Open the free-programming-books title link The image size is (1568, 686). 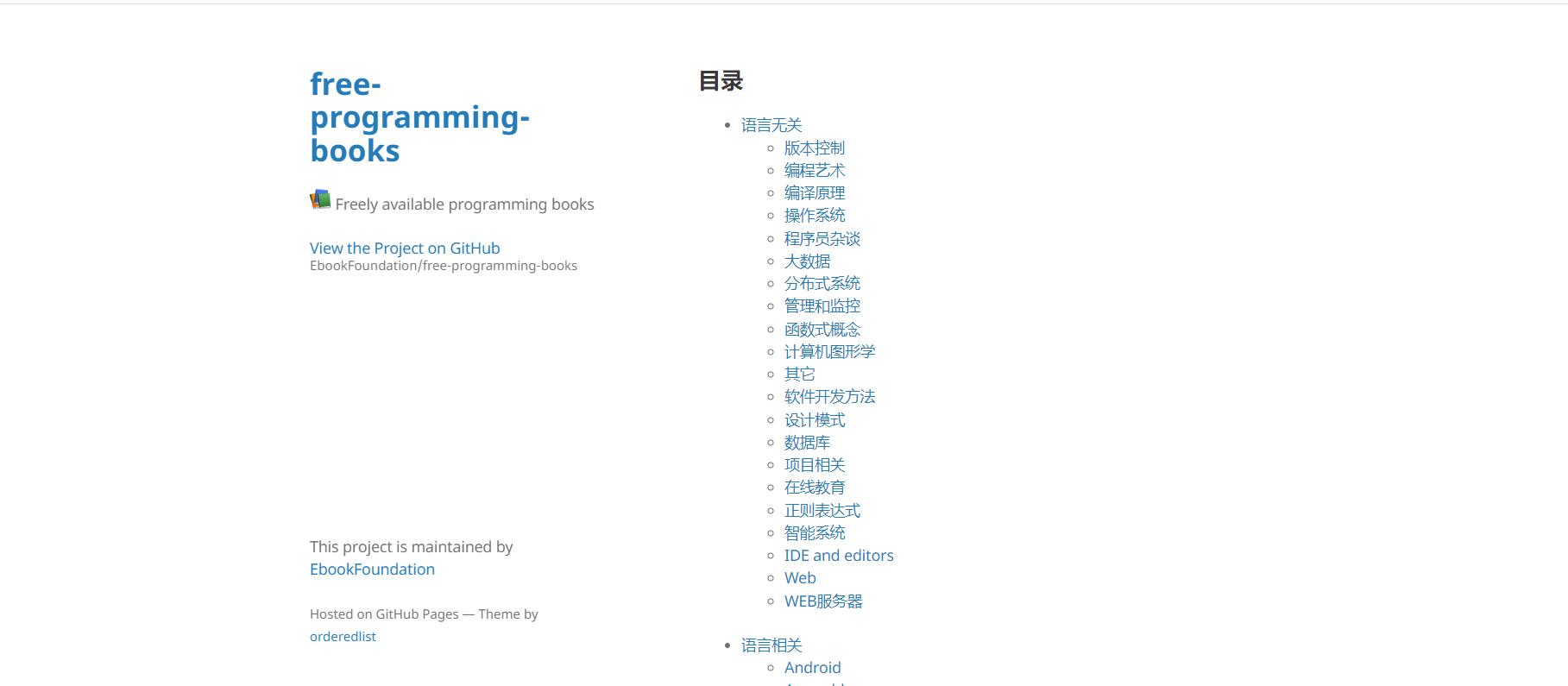[419, 117]
